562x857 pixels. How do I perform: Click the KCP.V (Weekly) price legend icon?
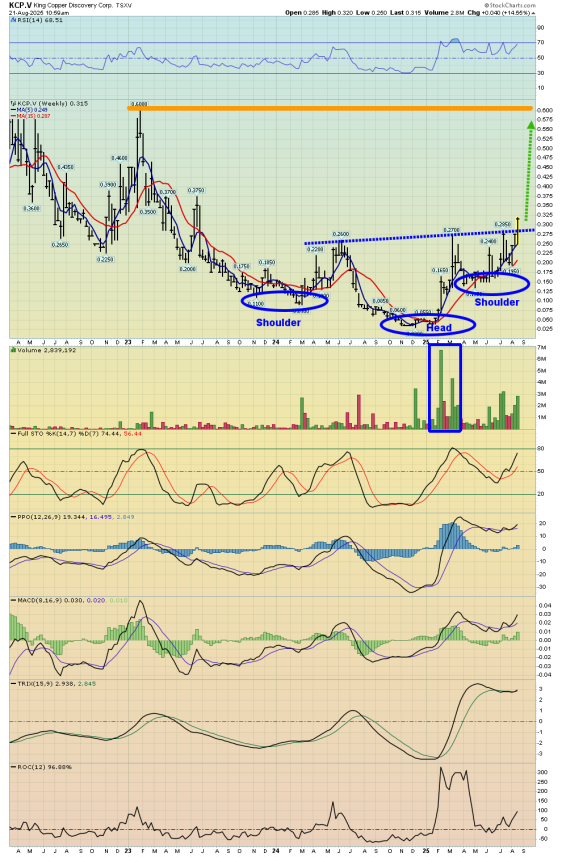click(x=14, y=103)
